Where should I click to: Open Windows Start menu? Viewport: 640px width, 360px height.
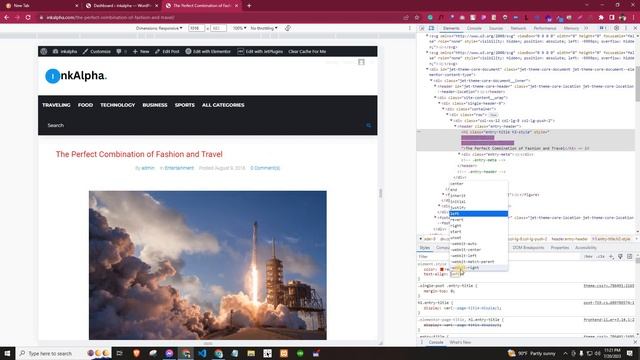point(7,353)
